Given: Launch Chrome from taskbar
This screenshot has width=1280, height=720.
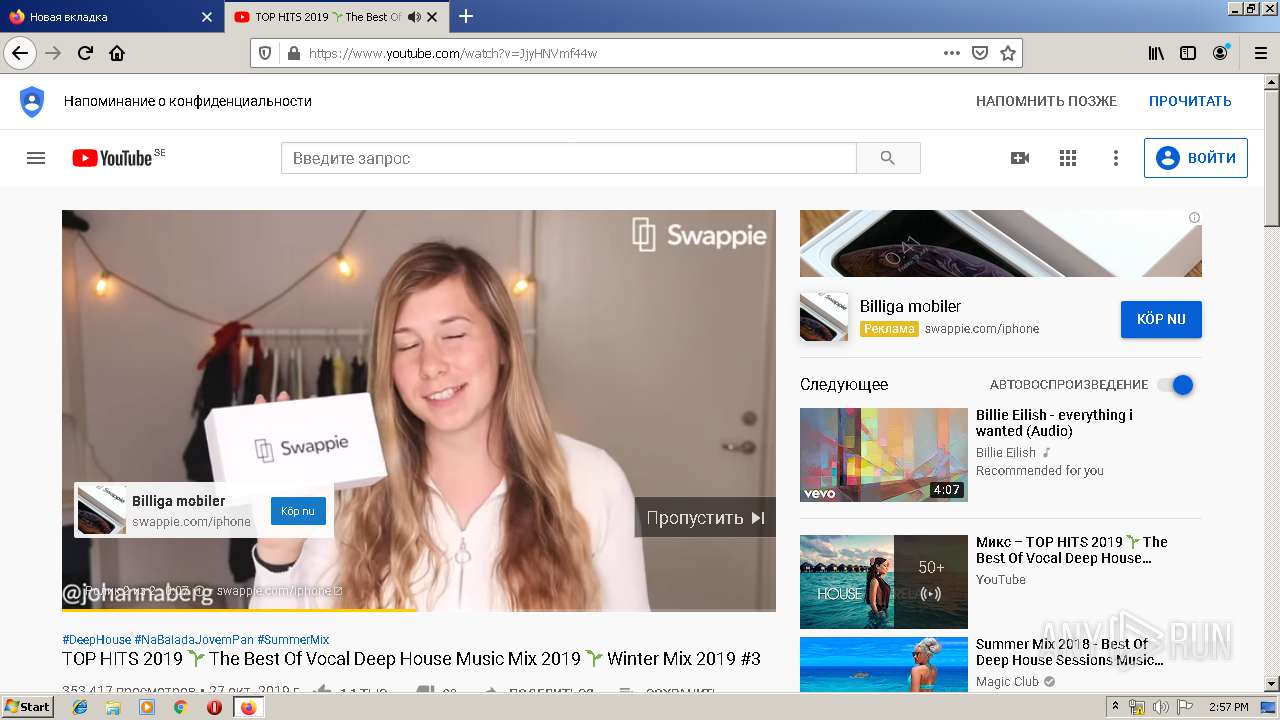Looking at the screenshot, I should (x=180, y=707).
